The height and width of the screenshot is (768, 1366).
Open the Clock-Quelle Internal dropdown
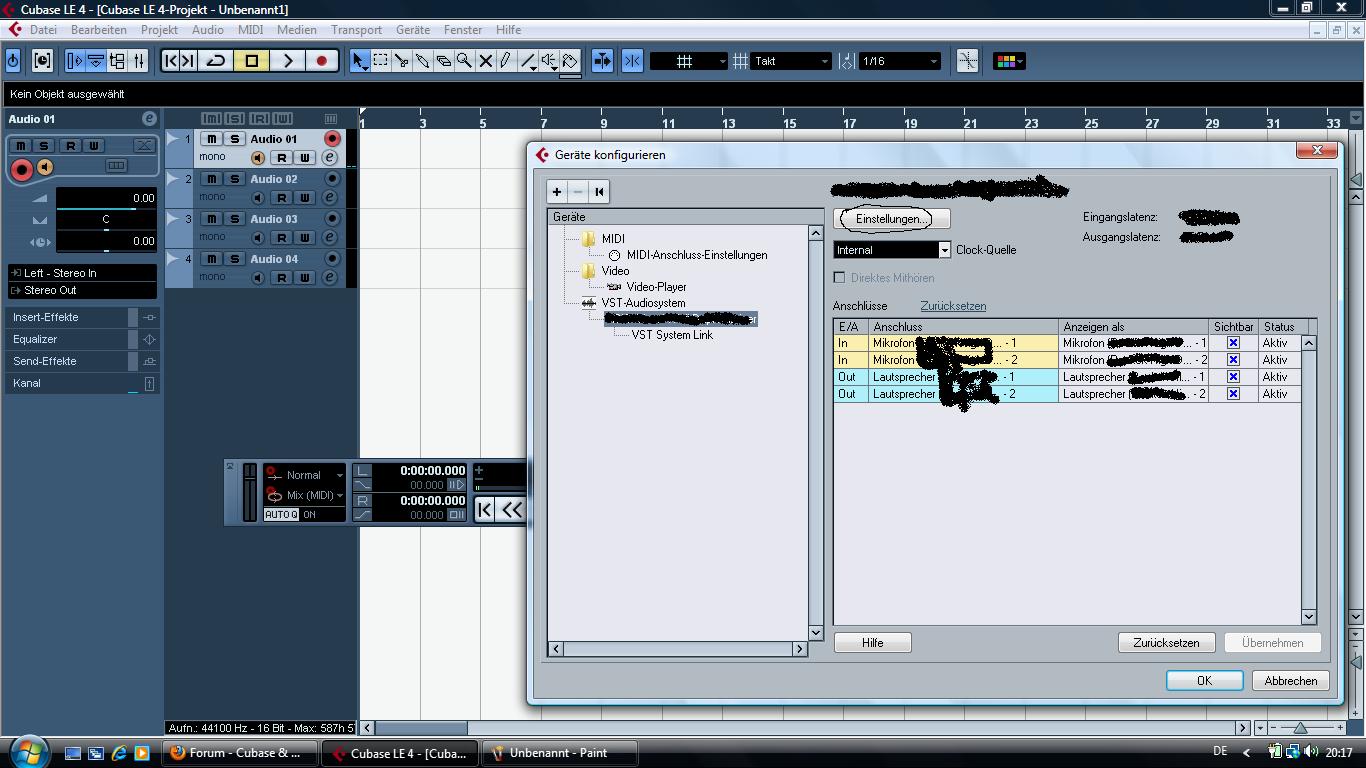tap(892, 250)
